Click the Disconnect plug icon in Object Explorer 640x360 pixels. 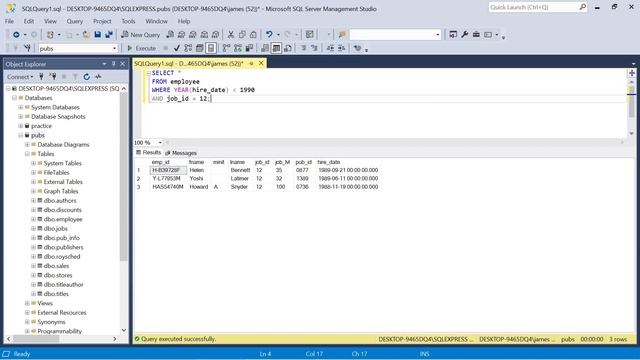click(53, 77)
